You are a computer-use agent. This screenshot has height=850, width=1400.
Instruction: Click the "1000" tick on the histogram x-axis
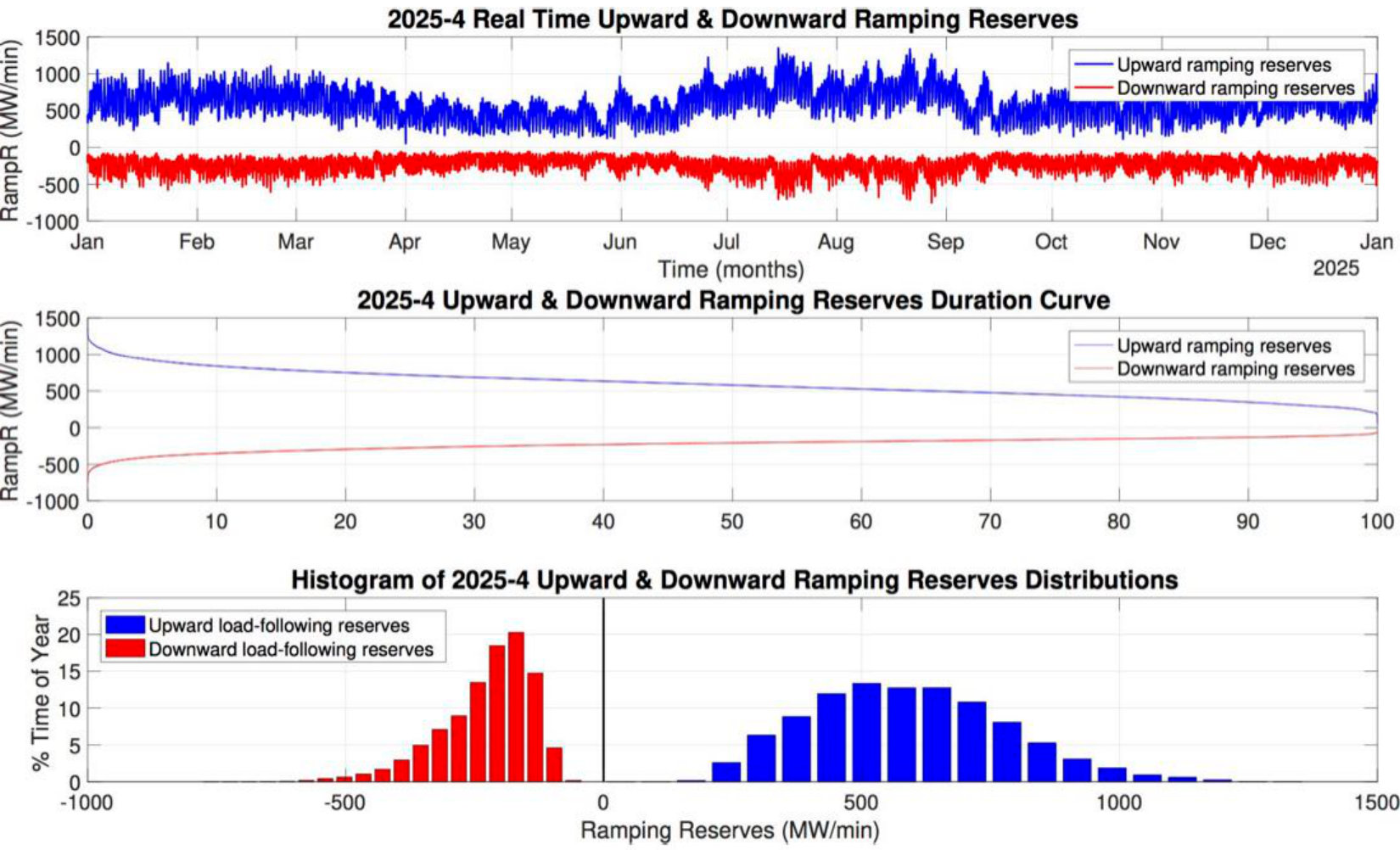[1119, 802]
